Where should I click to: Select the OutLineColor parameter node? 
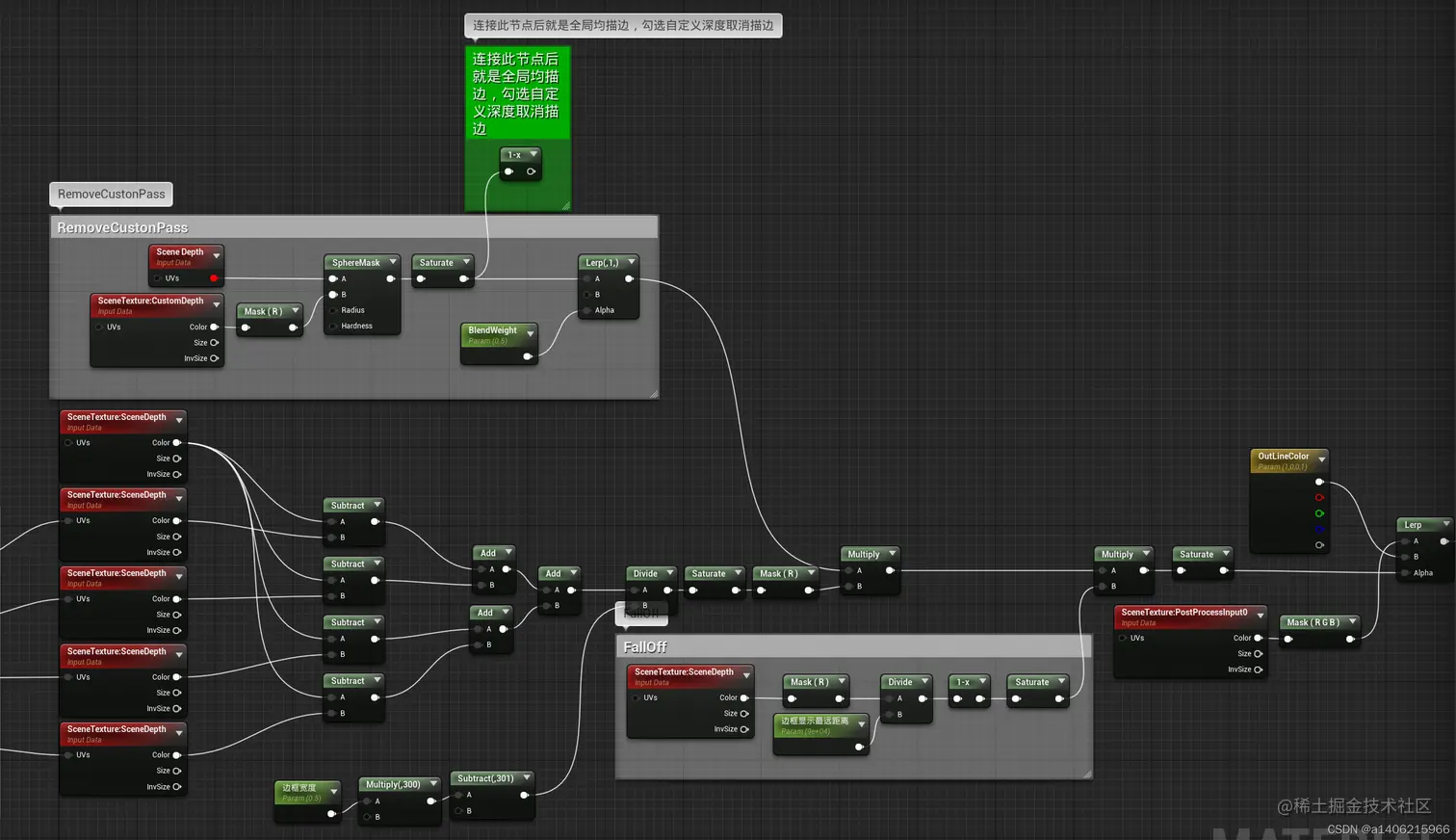tap(1281, 457)
